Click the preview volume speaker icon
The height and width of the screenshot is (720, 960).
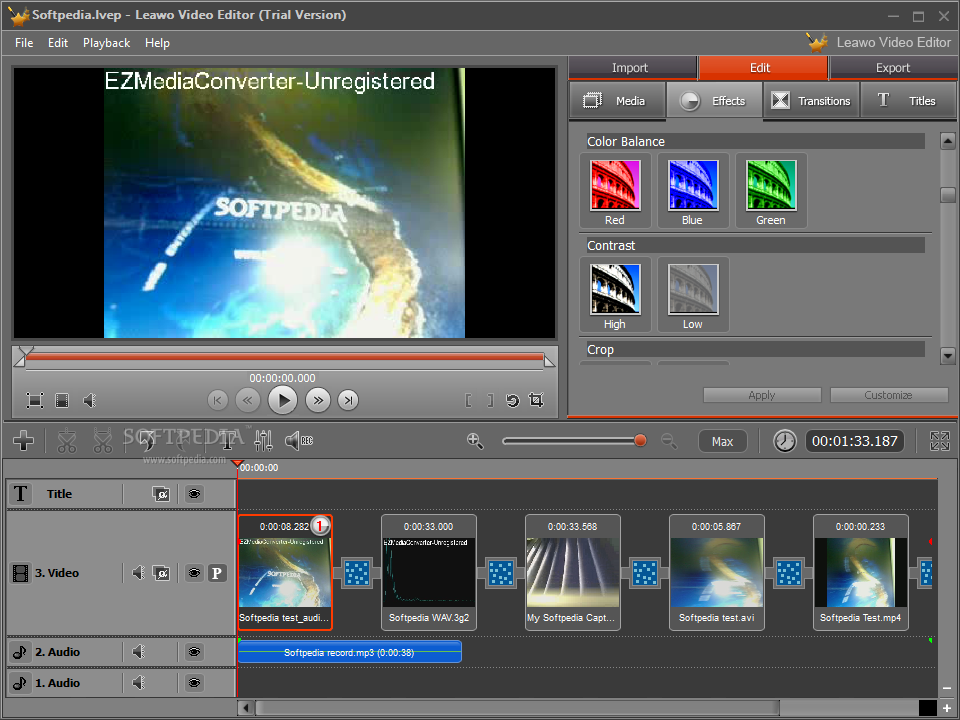(89, 400)
